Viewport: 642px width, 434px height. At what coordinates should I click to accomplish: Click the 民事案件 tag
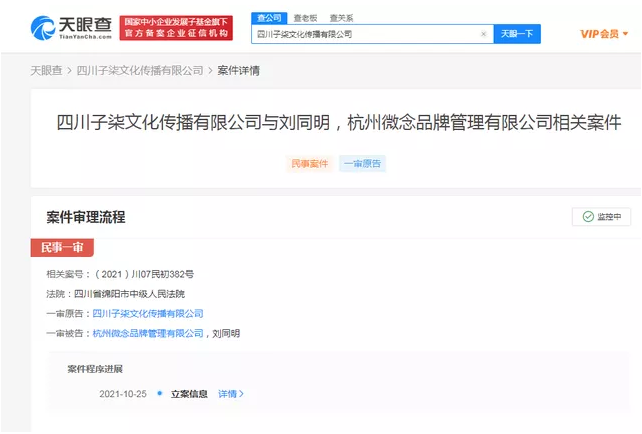[x=310, y=164]
